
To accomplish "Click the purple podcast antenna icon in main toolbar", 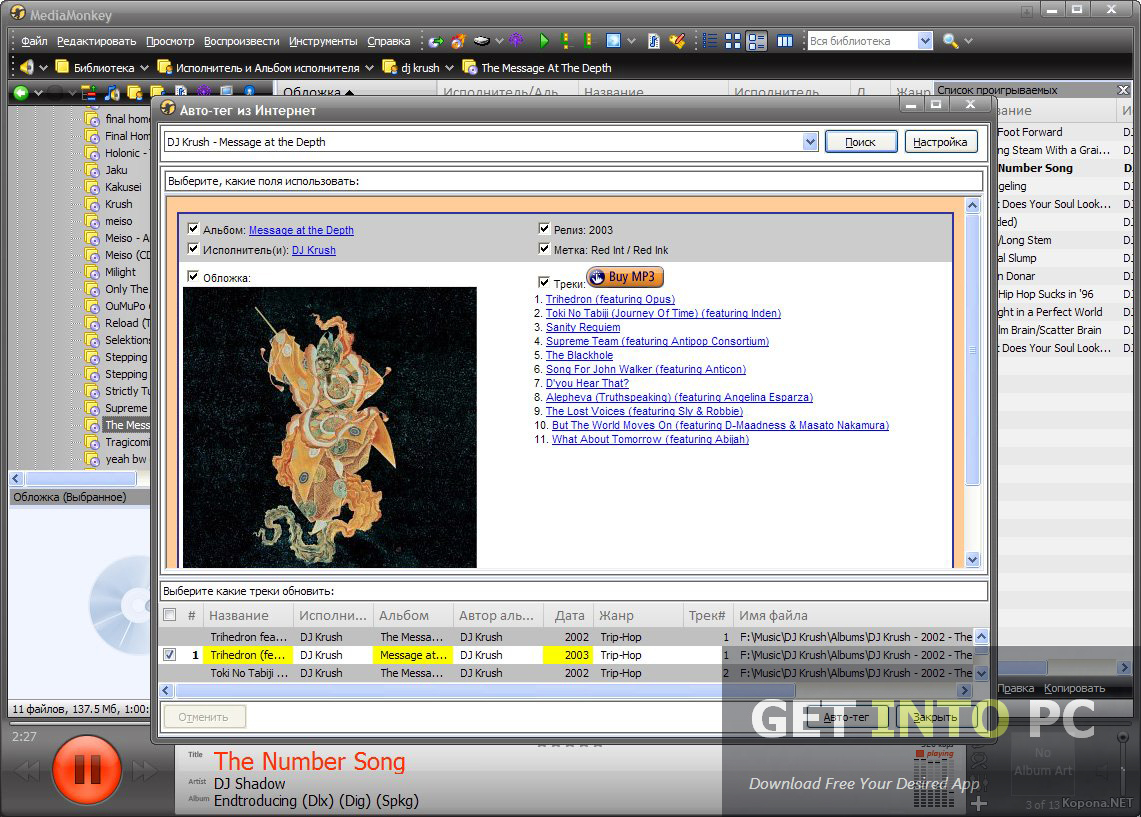I will coord(516,41).
